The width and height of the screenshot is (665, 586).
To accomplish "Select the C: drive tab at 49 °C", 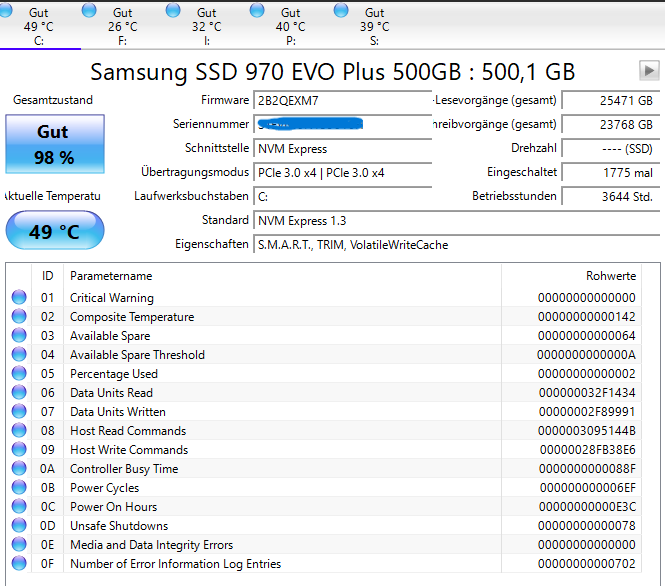I will click(39, 26).
